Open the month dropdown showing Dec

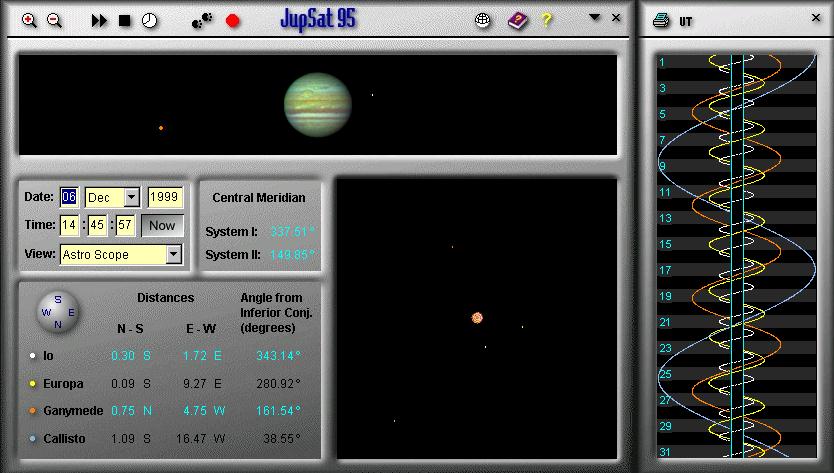click(131, 197)
